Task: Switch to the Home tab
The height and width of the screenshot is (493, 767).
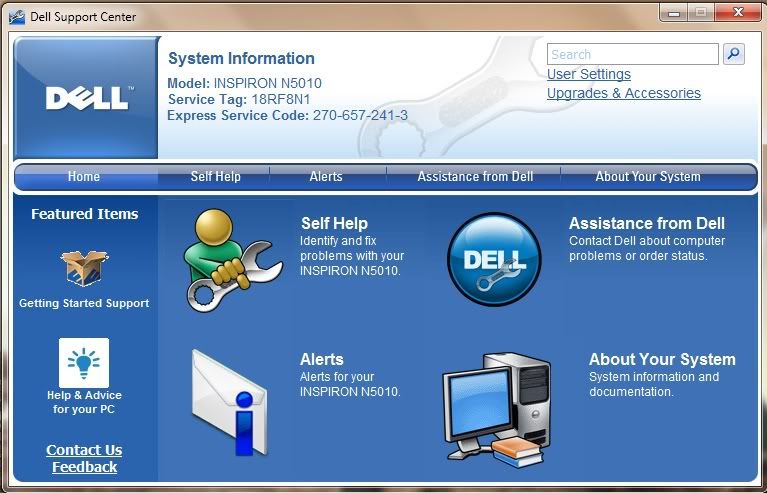Action: 84,177
